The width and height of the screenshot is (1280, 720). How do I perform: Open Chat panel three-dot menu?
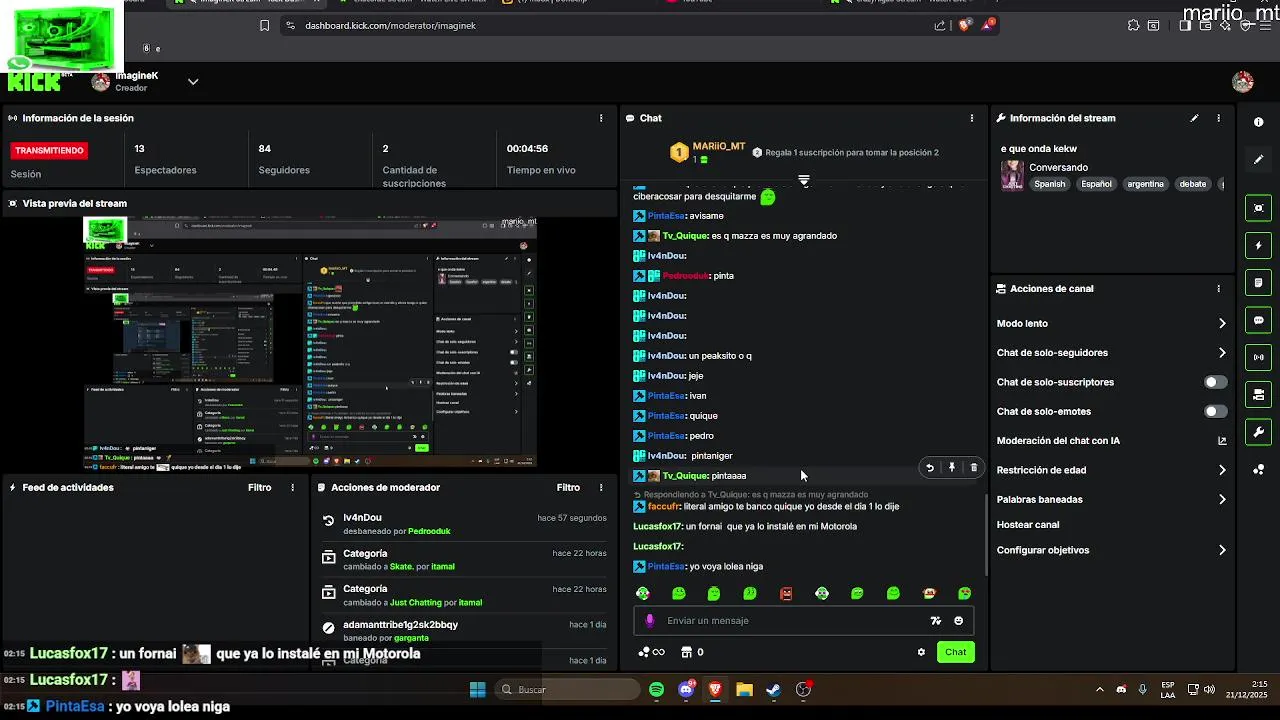(972, 118)
